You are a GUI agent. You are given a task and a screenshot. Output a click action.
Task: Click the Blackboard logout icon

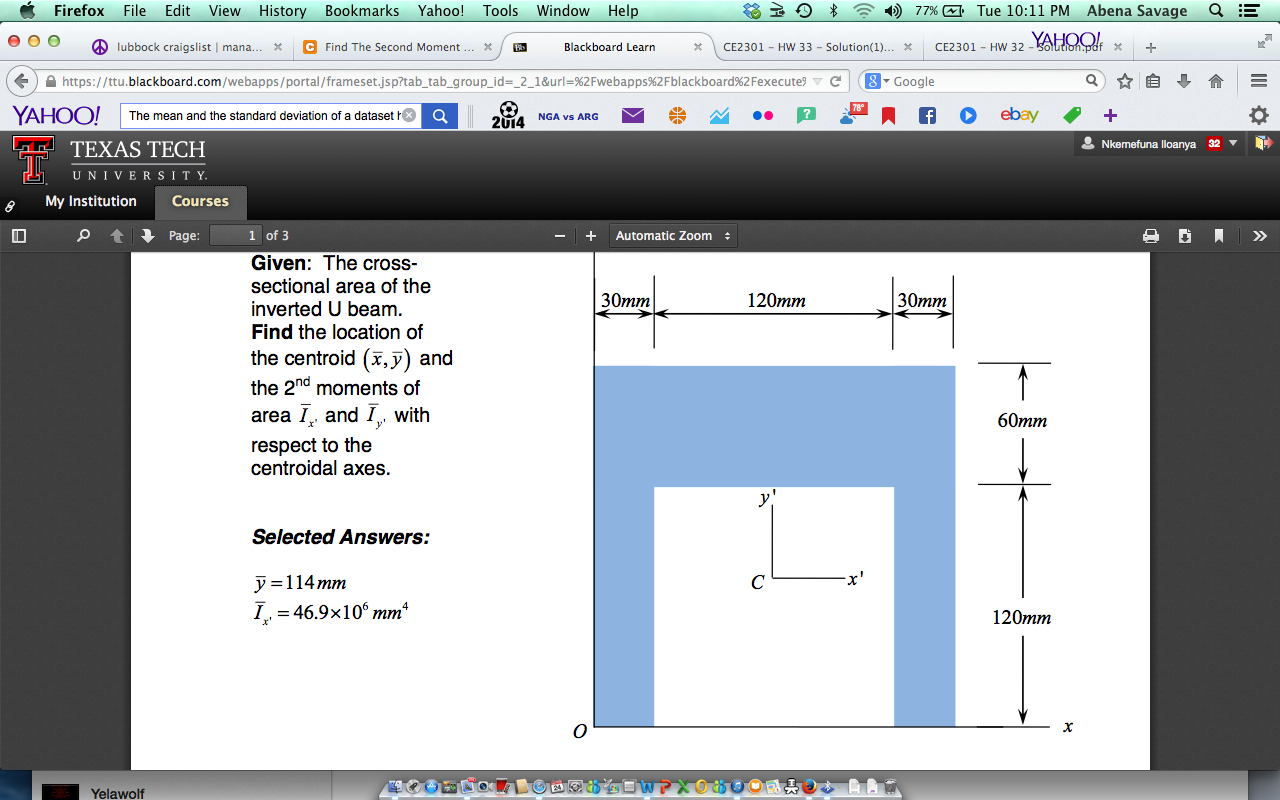1263,144
